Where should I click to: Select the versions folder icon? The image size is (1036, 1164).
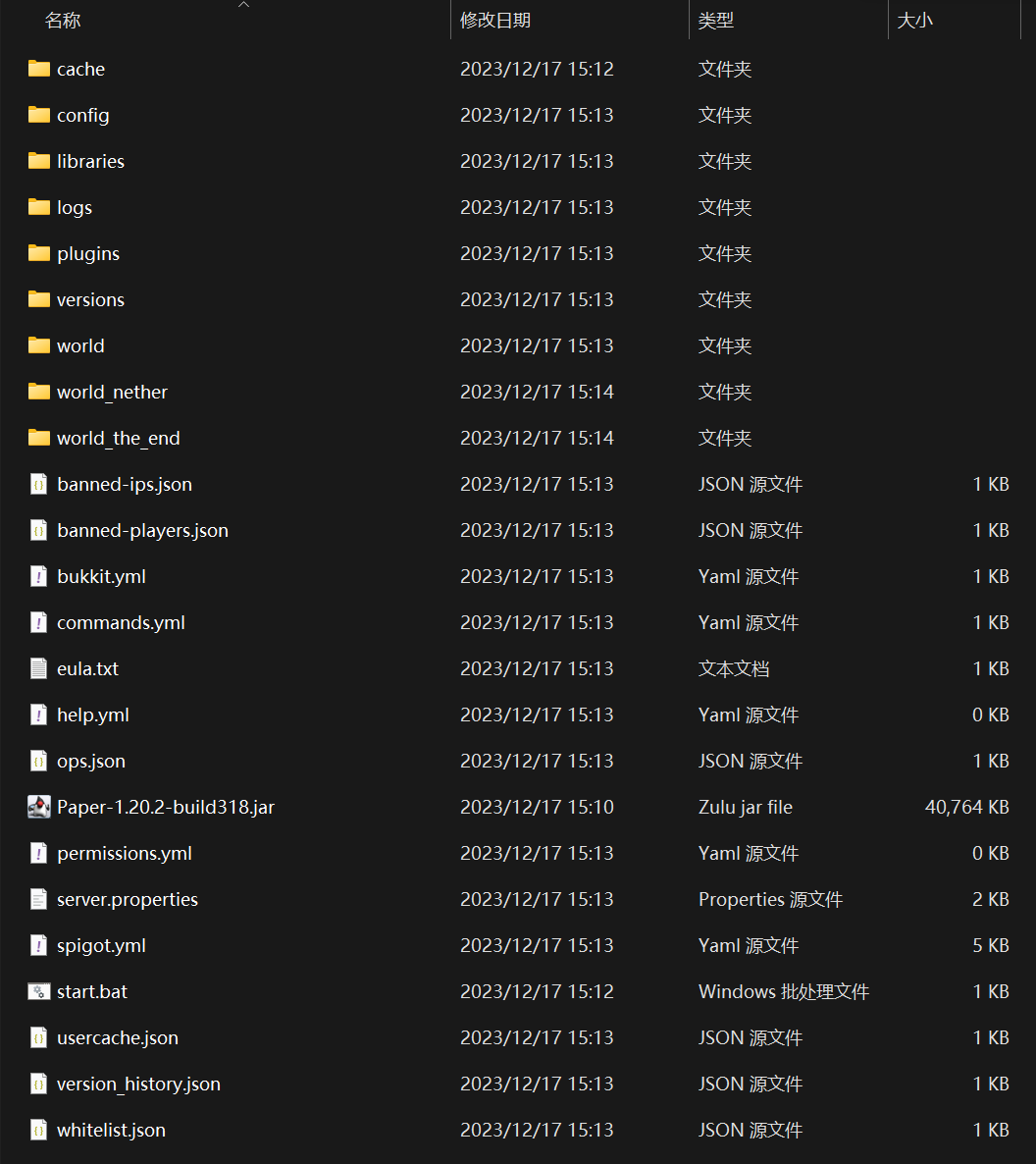click(x=38, y=299)
